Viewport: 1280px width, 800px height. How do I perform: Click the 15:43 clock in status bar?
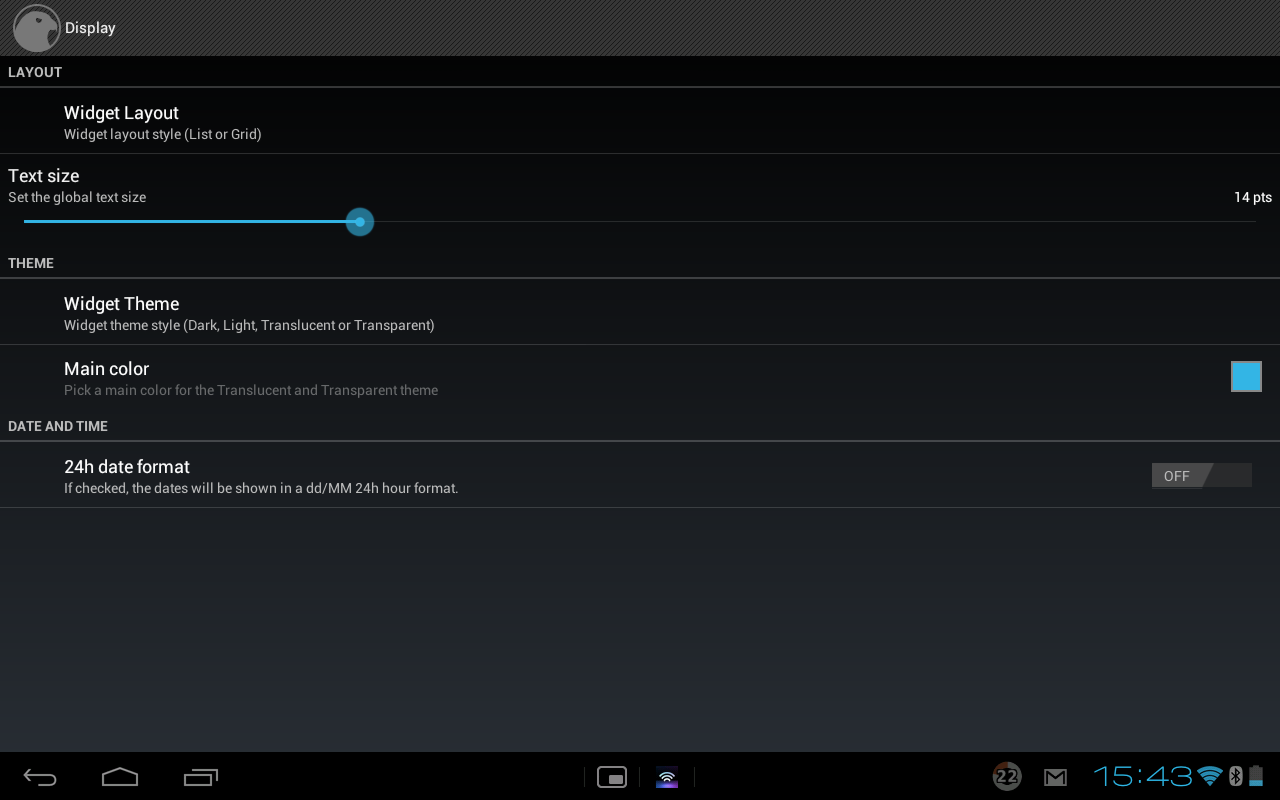(1142, 776)
